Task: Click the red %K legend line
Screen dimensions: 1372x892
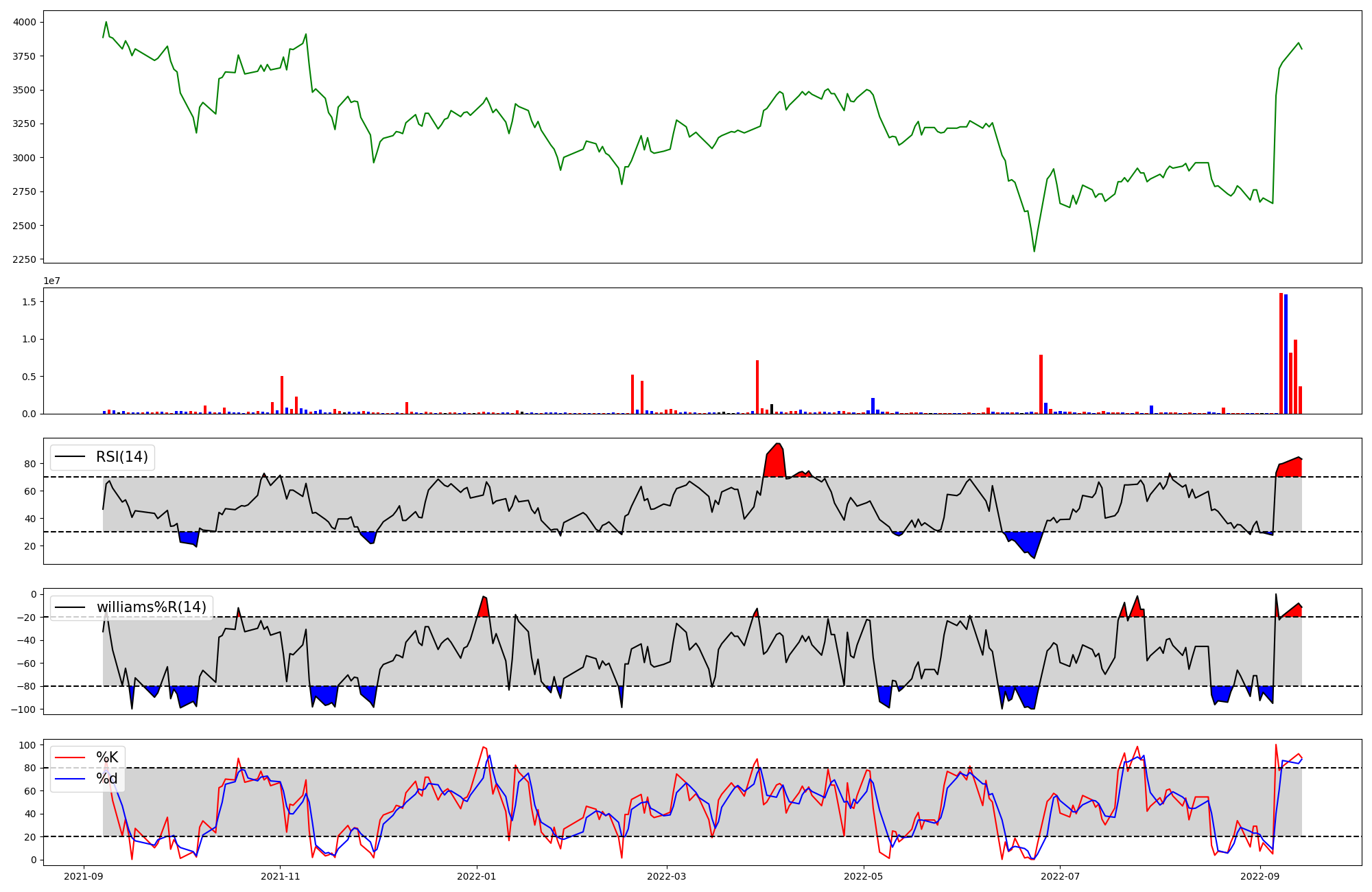Action: (x=69, y=758)
